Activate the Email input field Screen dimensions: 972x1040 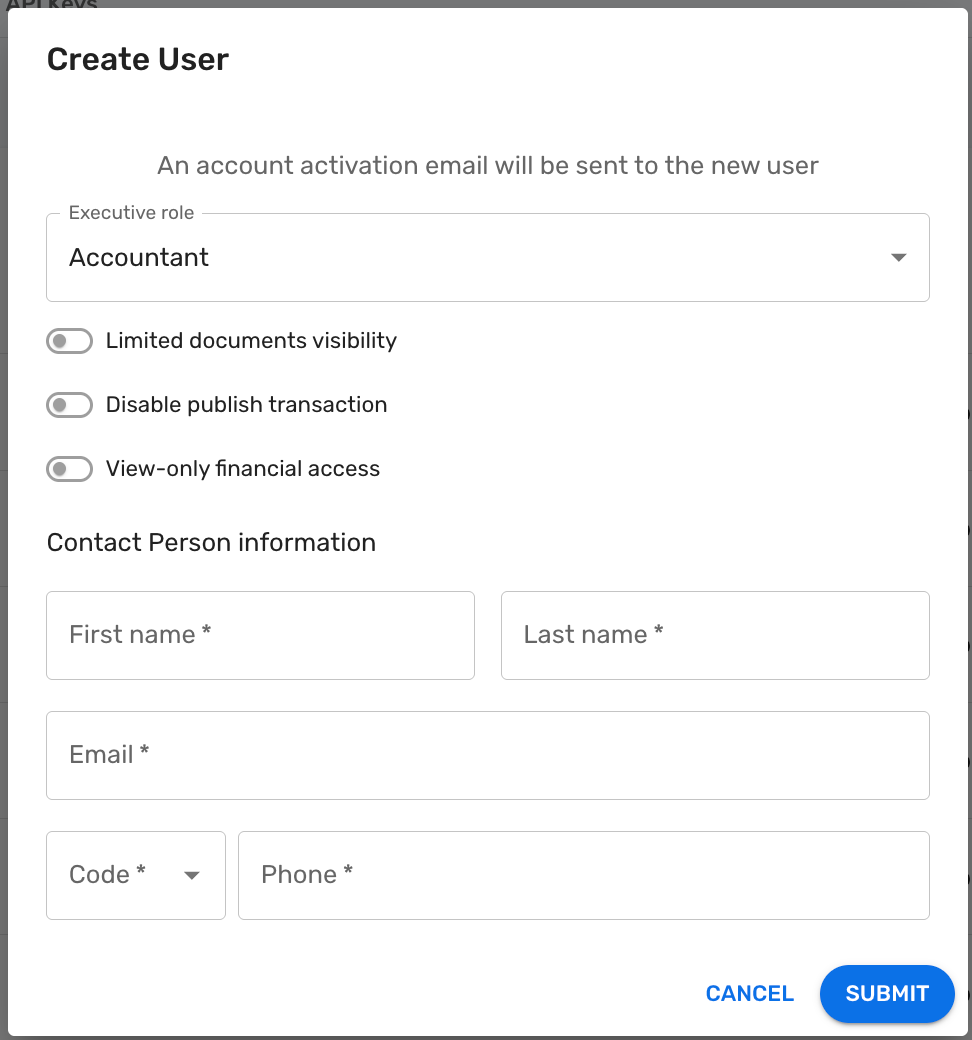[488, 755]
